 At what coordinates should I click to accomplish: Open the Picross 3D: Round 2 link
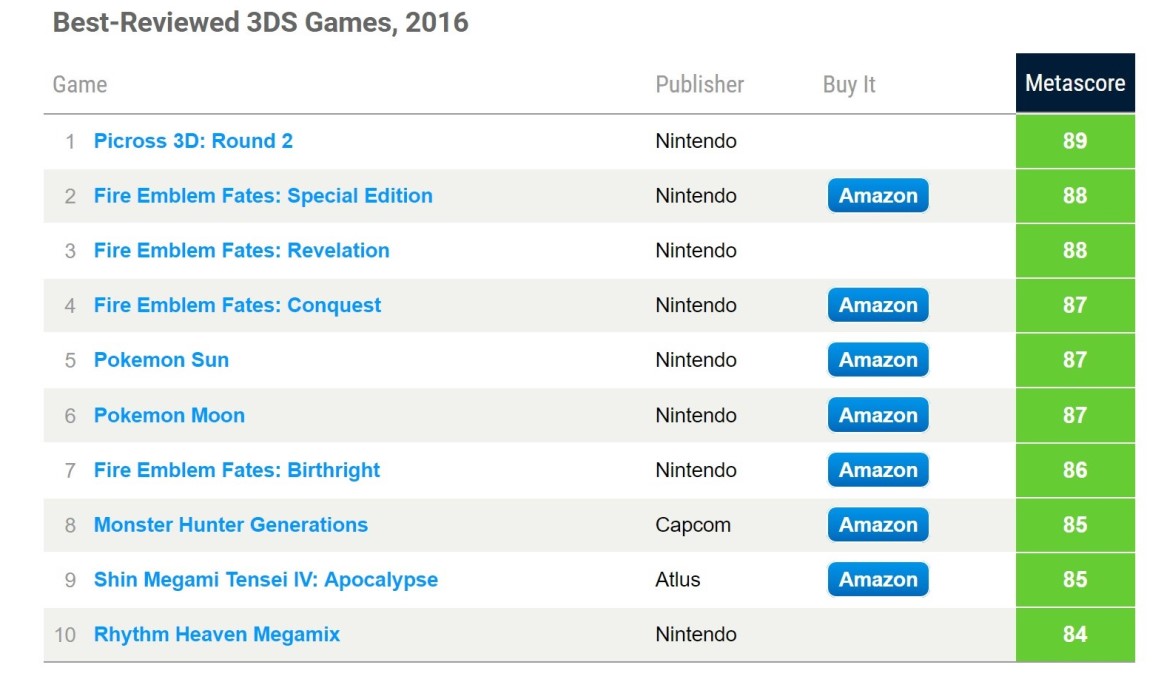193,141
